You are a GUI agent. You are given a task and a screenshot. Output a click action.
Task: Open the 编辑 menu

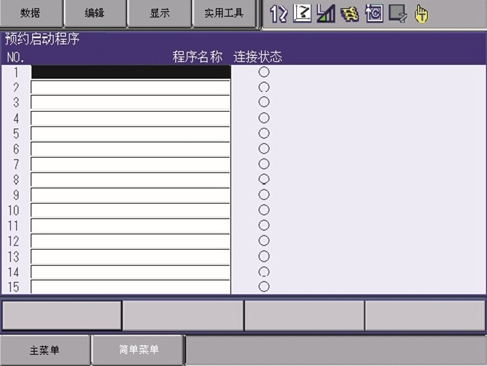pyautogui.click(x=95, y=13)
